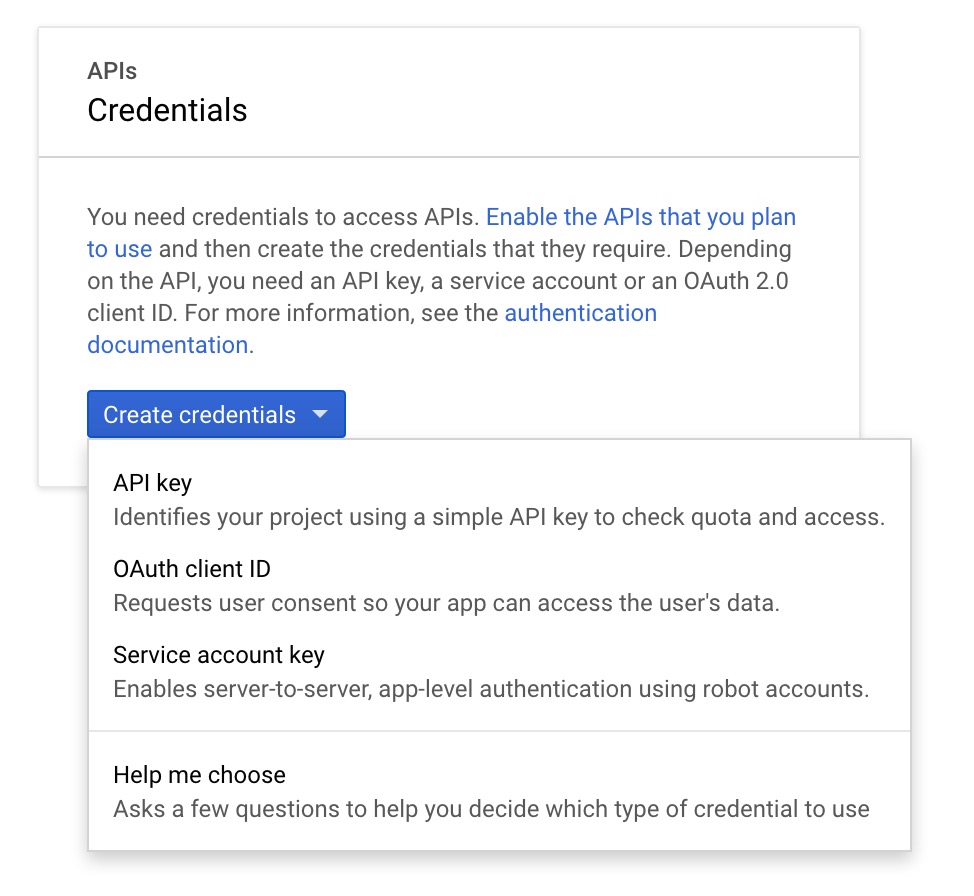The height and width of the screenshot is (896, 974).
Task: Click 'on the API, you need' text line
Action: pyautogui.click(x=438, y=281)
